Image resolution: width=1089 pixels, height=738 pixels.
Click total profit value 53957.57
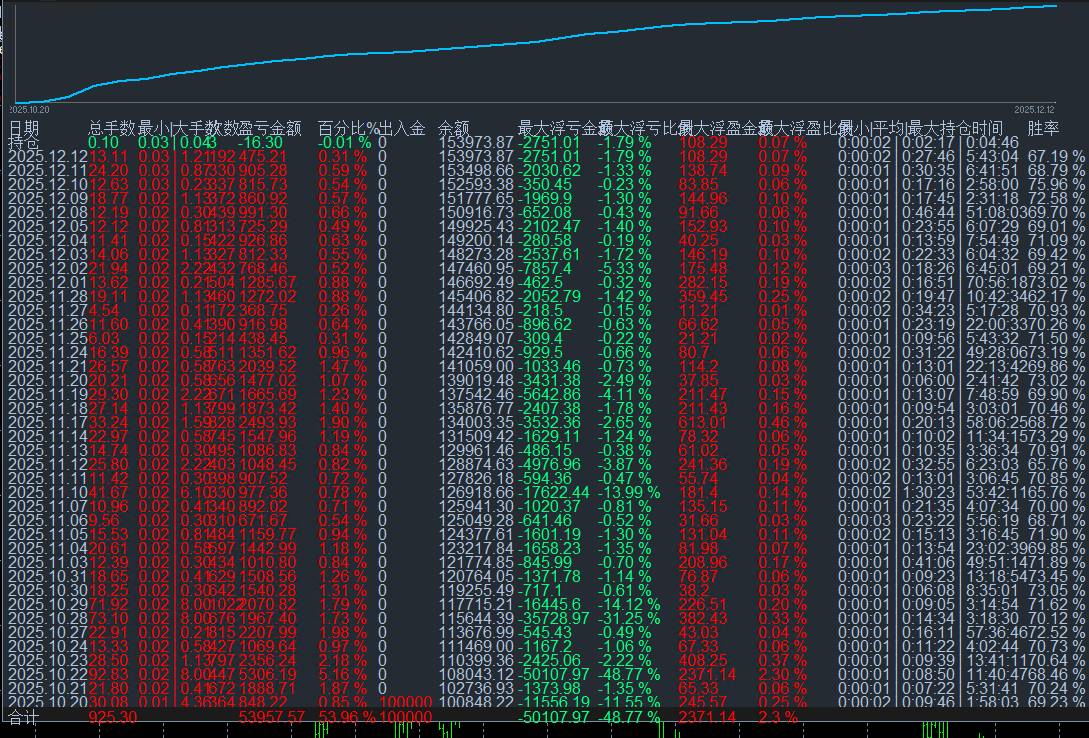pos(272,717)
